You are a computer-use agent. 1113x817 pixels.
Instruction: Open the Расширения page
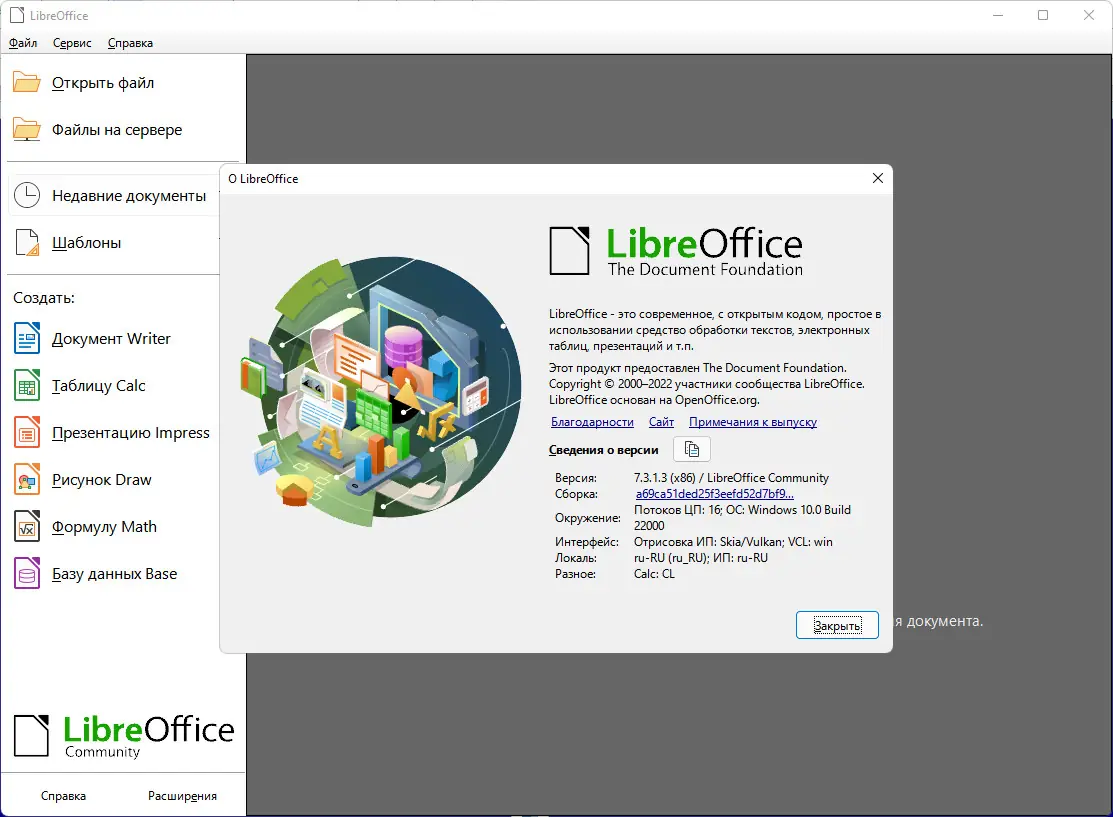[183, 795]
